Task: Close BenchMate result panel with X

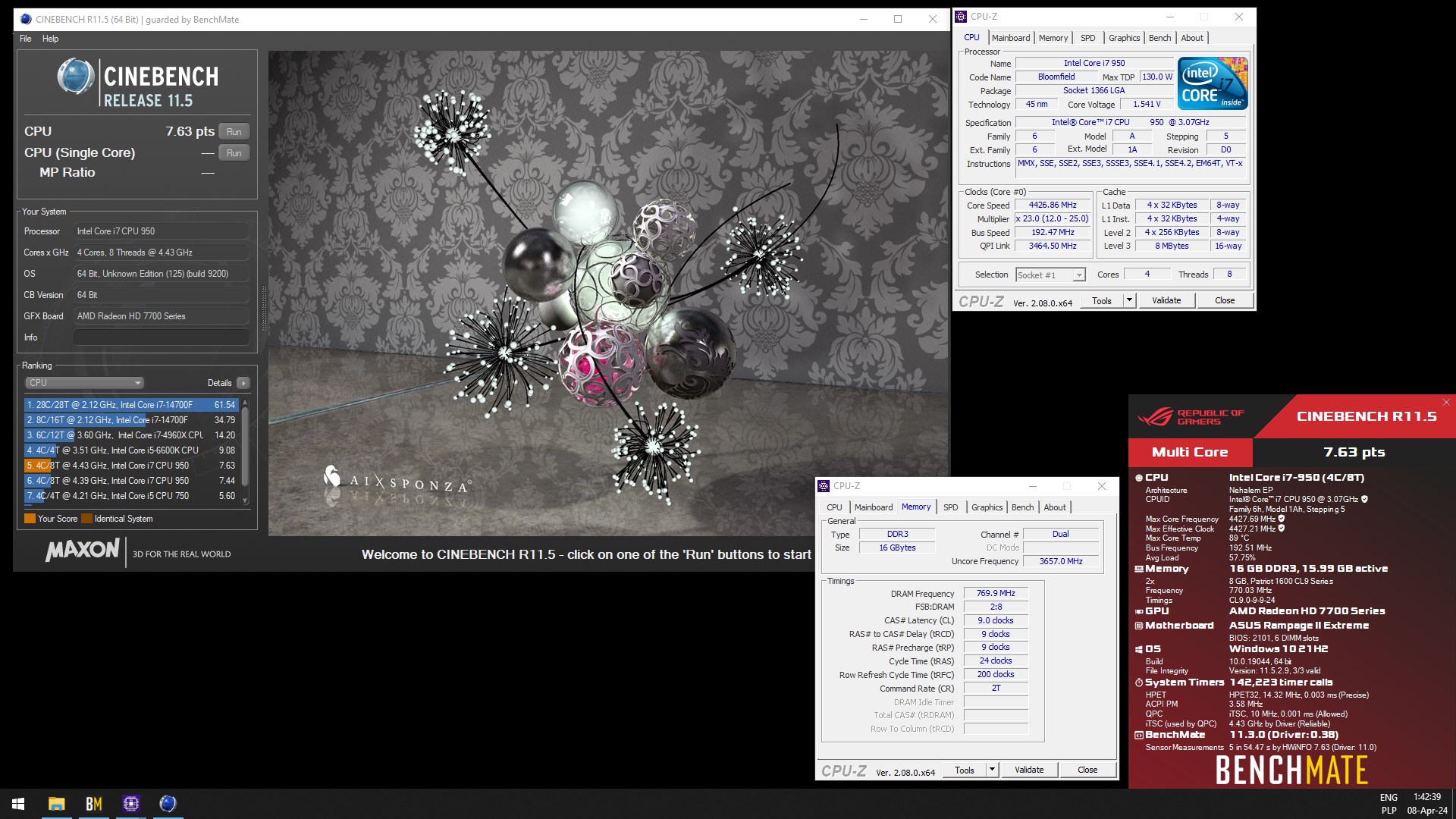Action: click(1445, 403)
